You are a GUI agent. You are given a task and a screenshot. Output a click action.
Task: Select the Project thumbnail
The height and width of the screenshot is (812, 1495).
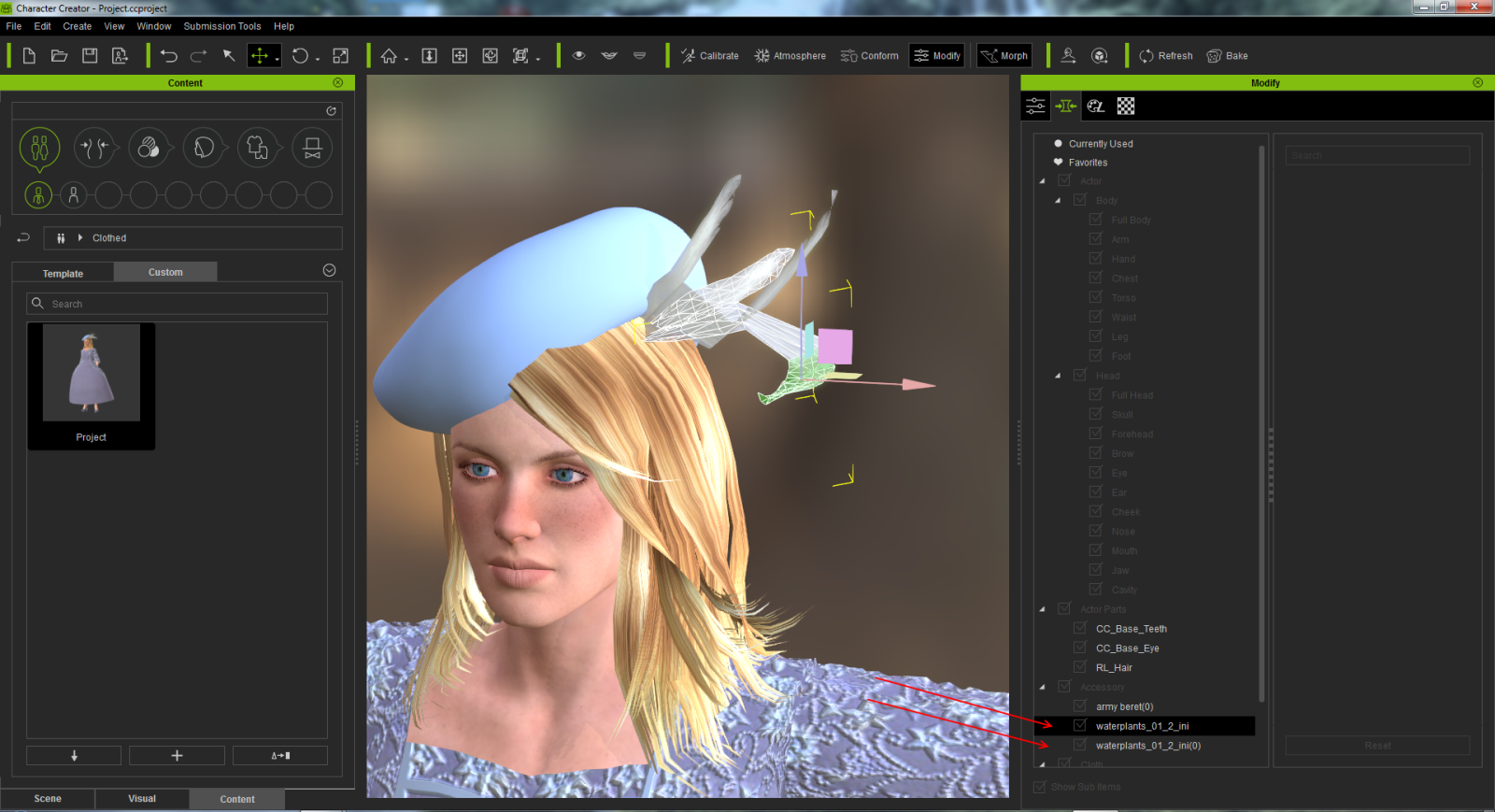click(x=91, y=386)
